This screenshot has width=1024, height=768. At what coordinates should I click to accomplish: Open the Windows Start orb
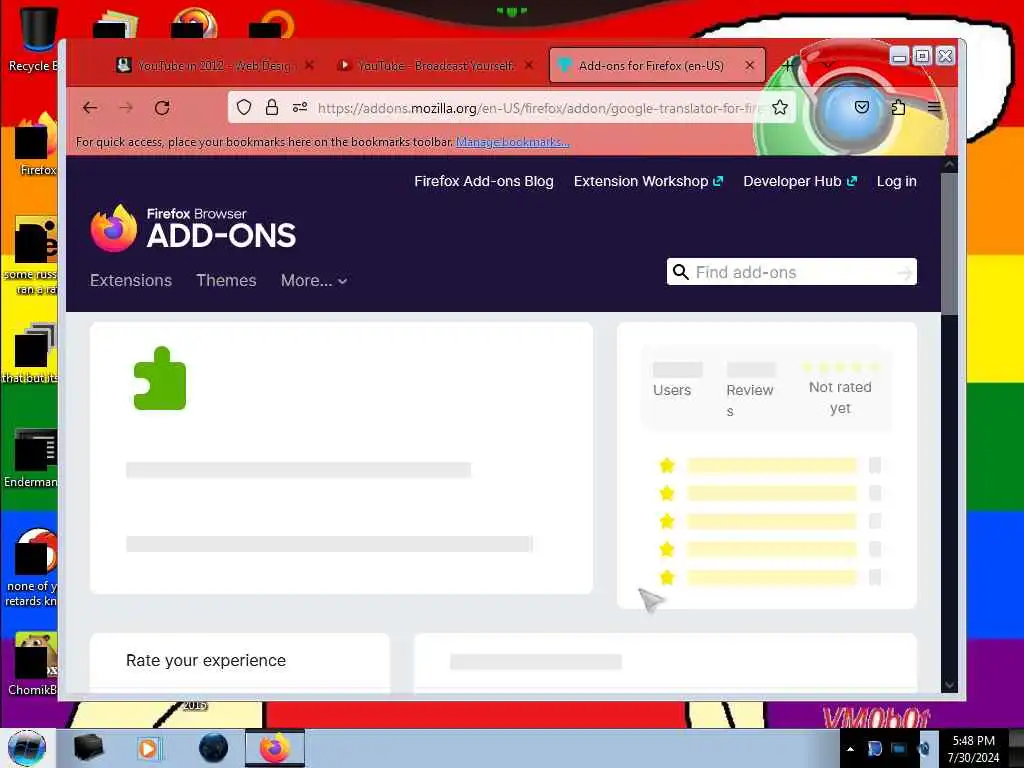click(27, 748)
